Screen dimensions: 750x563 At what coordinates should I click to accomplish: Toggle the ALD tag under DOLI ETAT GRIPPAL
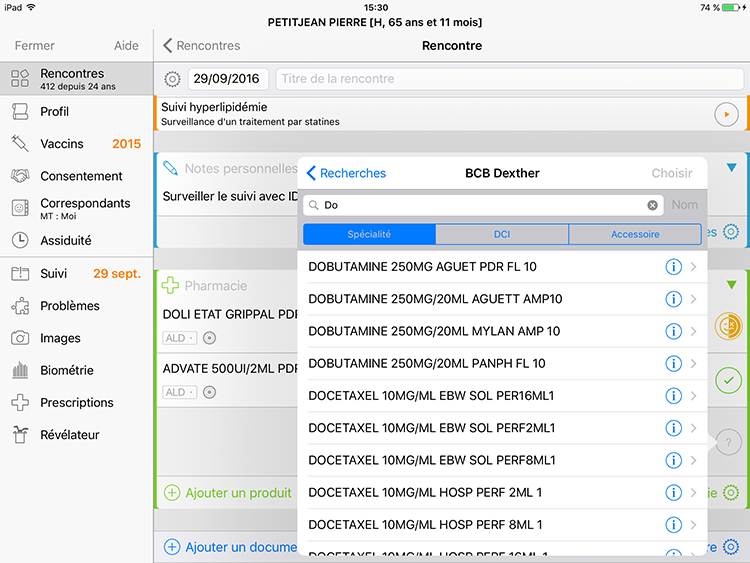point(179,338)
